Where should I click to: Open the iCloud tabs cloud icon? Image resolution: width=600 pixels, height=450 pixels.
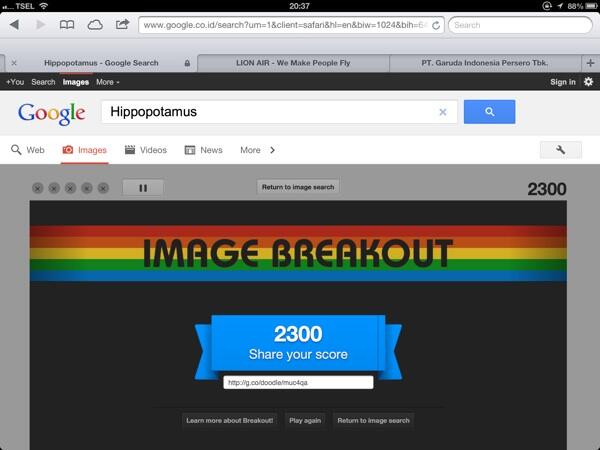[95, 25]
